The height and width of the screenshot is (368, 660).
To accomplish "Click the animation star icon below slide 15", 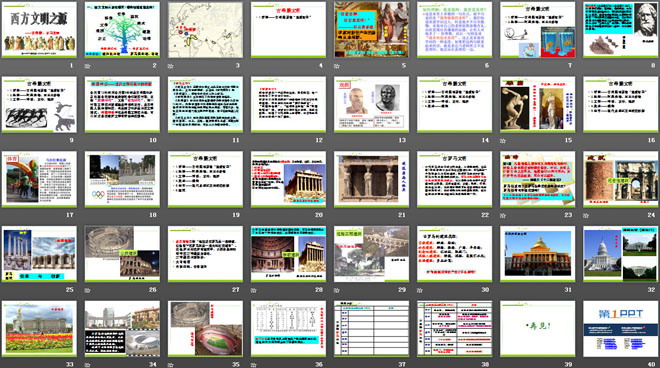I will [x=503, y=140].
